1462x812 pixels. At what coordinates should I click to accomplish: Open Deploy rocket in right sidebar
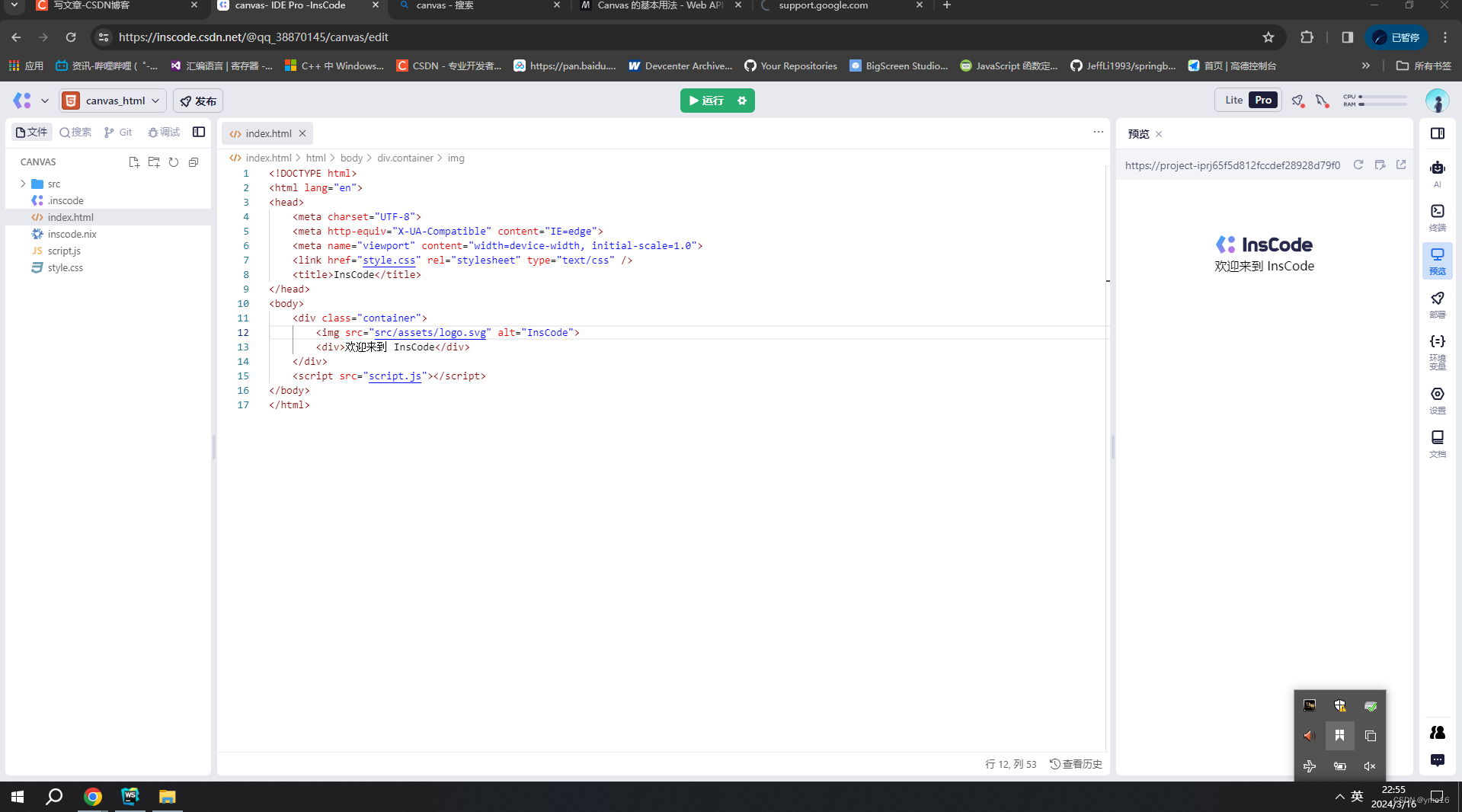[x=1438, y=304]
